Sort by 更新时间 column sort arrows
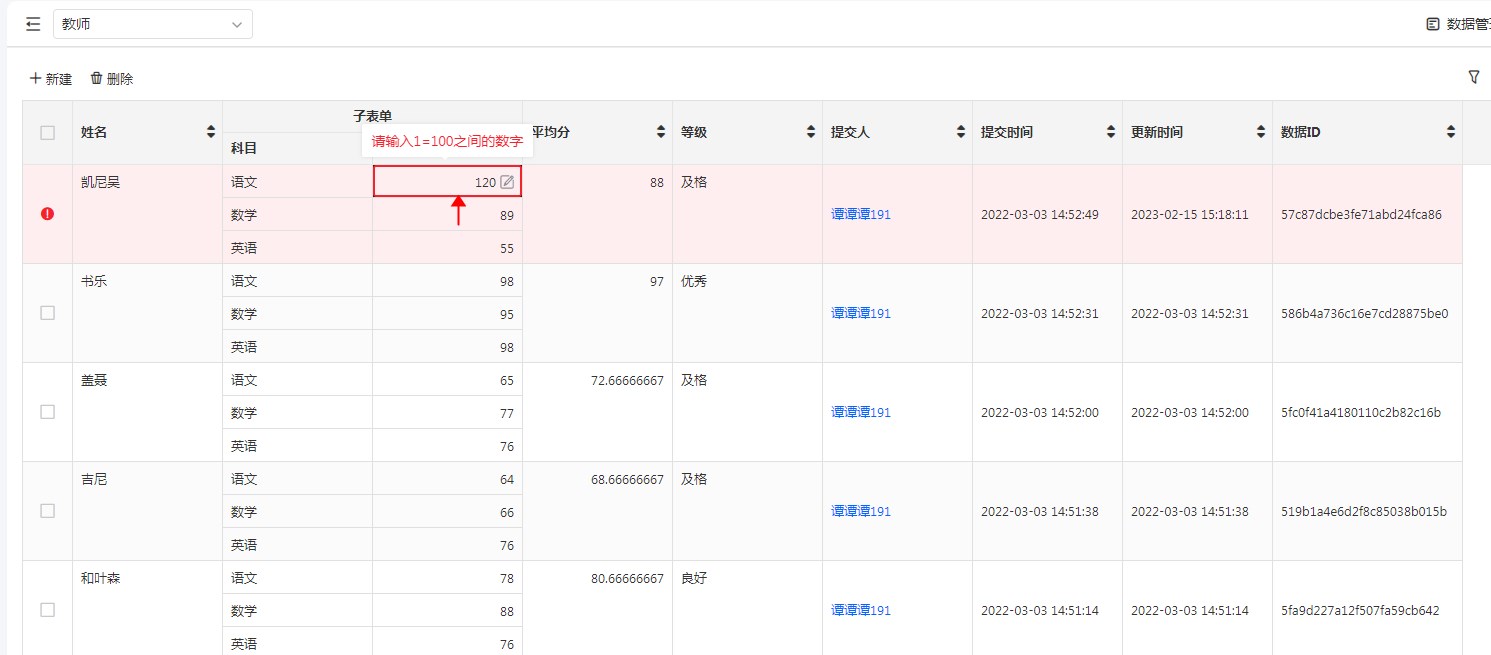This screenshot has height=655, width=1491. (1261, 132)
